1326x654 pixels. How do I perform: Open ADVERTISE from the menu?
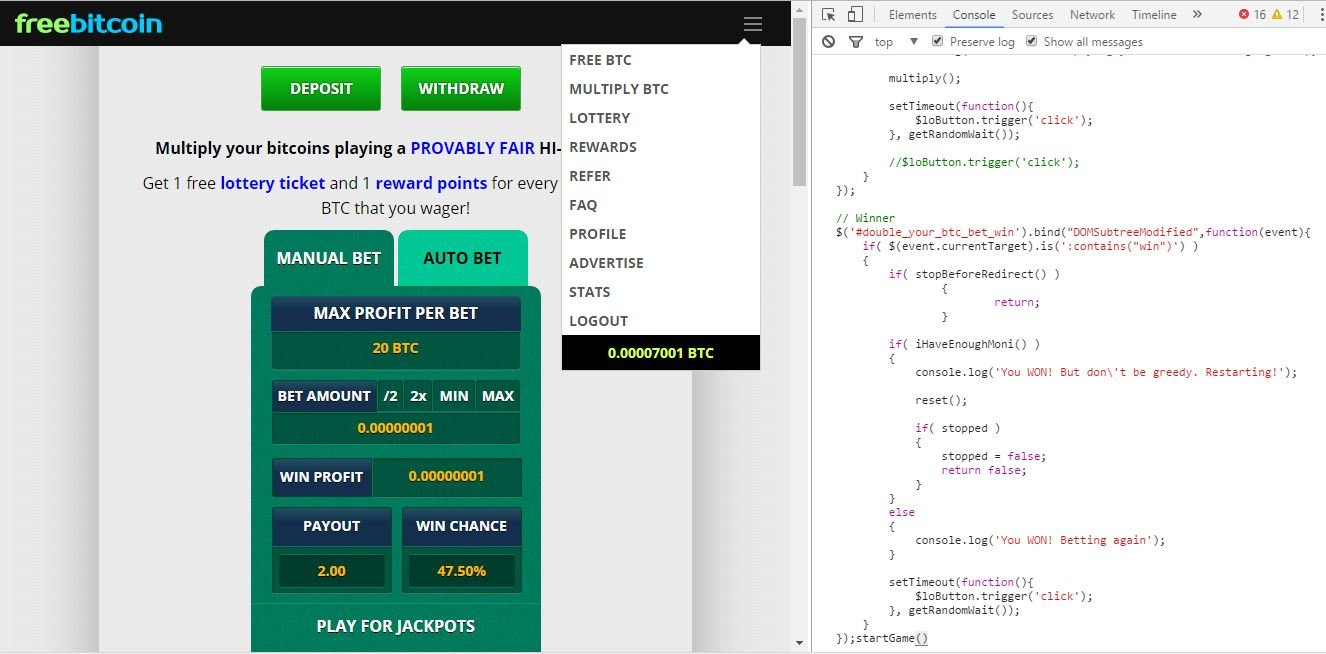[x=661, y=263]
